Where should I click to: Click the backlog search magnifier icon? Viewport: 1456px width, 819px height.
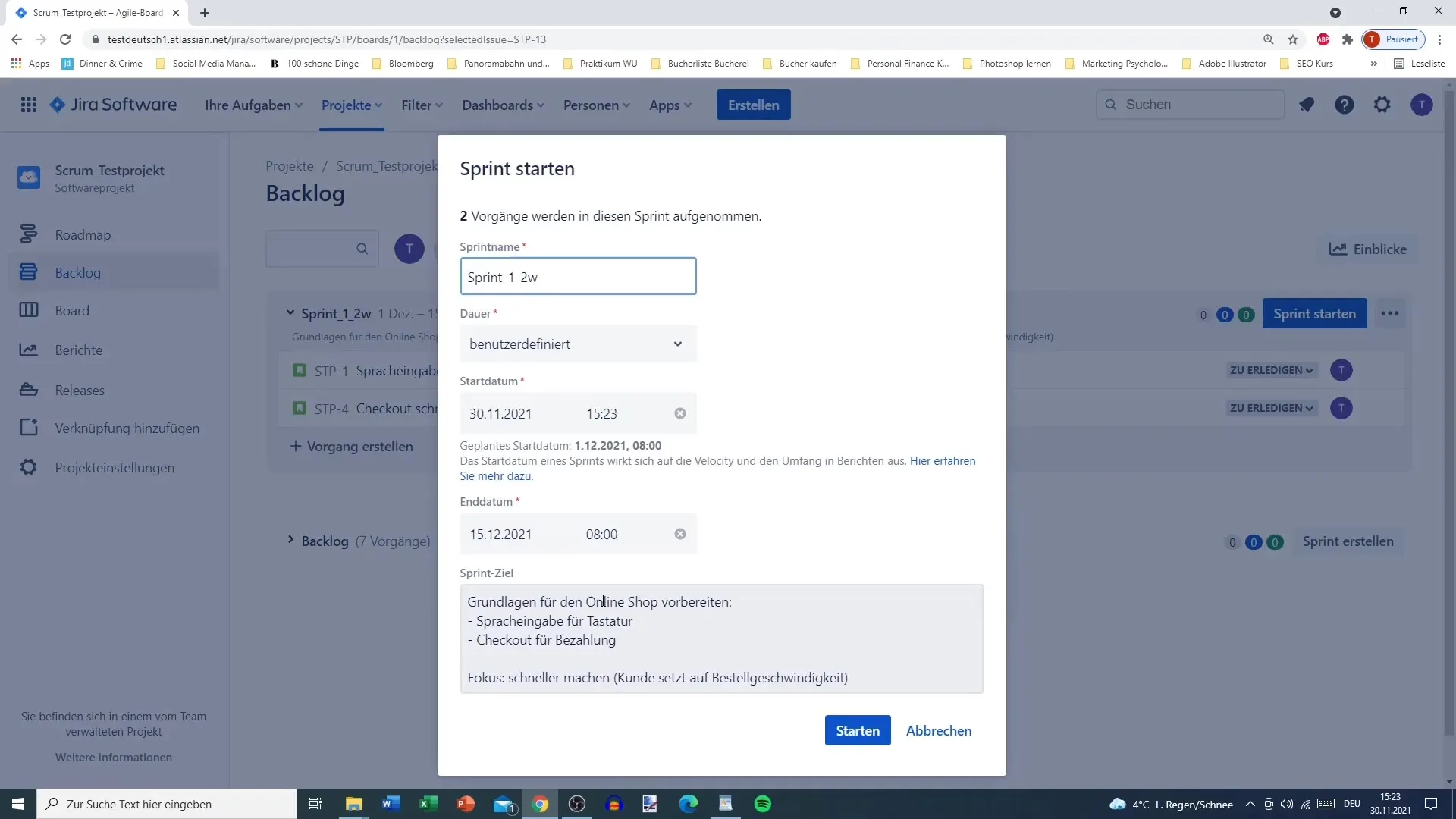362,249
